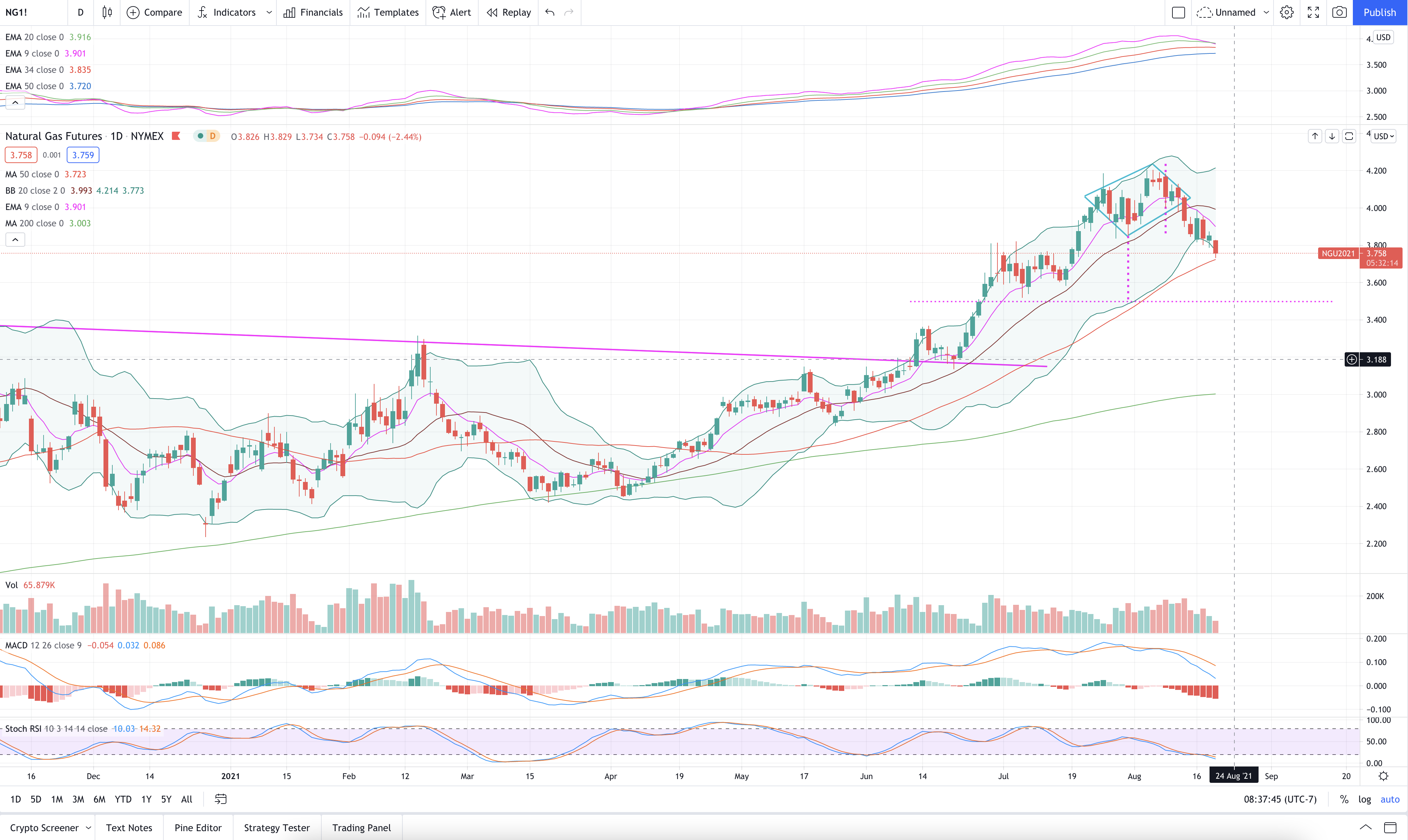Select the layout rectangle icon
Screen dimensions: 1408x840
(1178, 13)
